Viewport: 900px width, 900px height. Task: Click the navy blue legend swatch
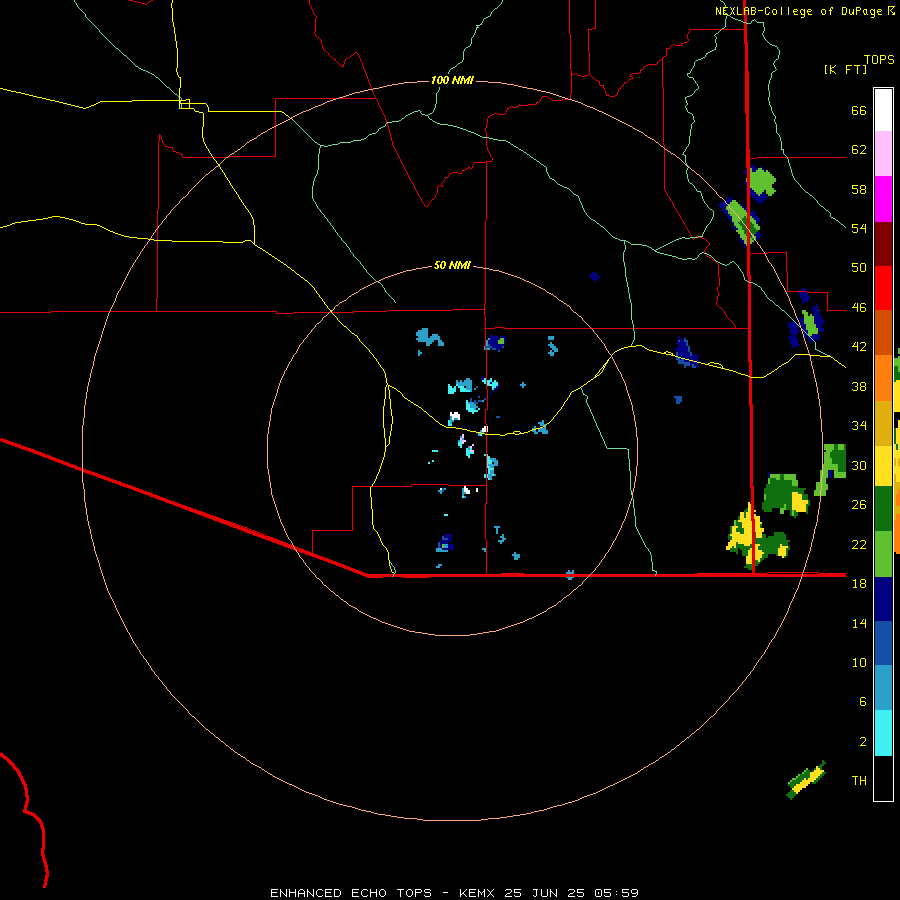(x=883, y=599)
